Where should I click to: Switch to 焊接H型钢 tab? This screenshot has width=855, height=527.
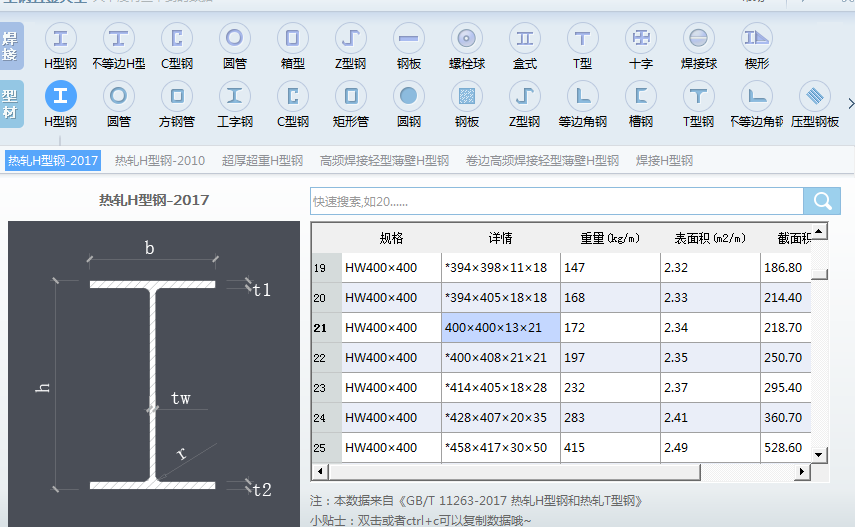(664, 161)
